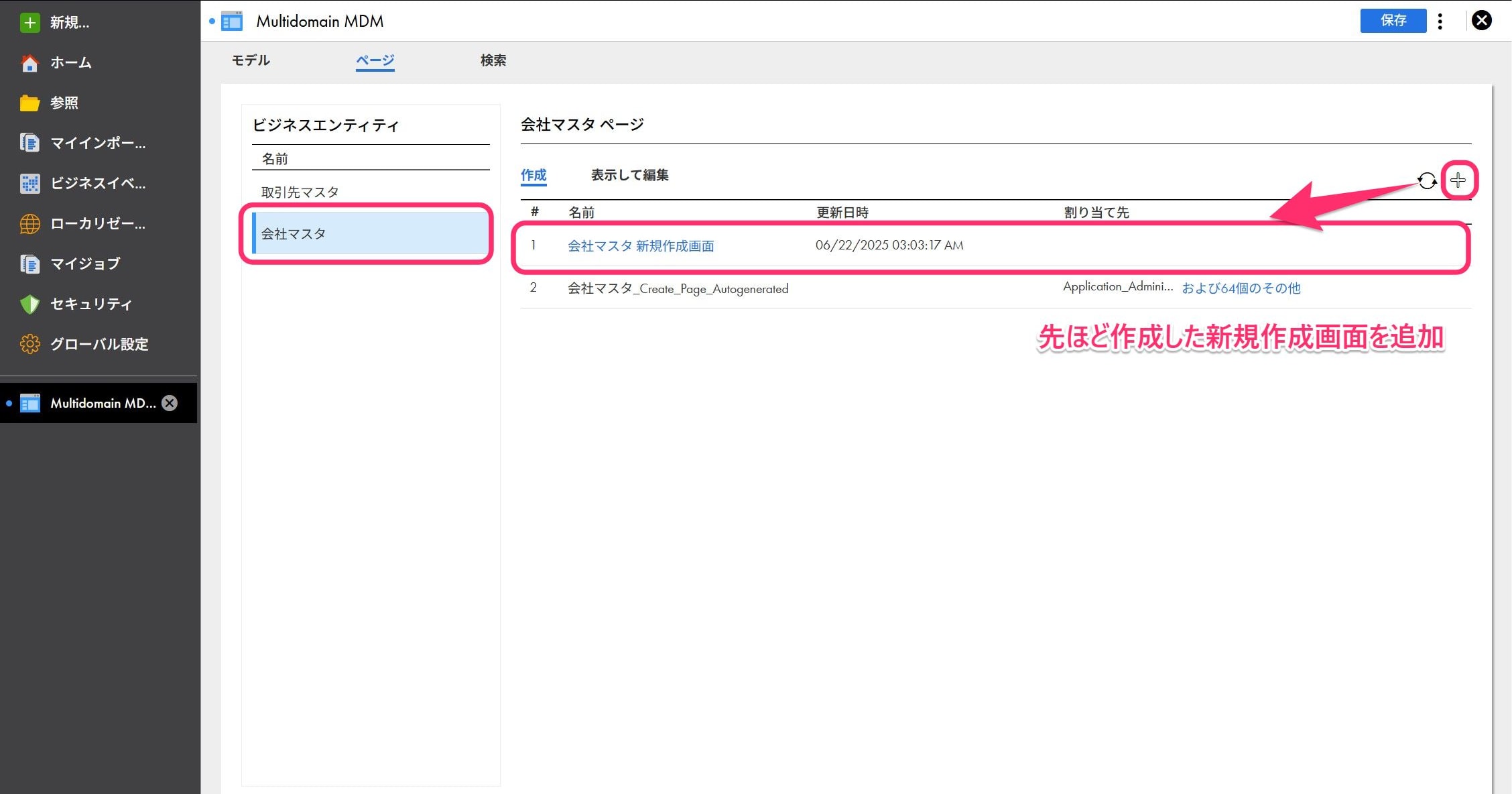
Task: Click the plus add page icon
Action: click(x=1458, y=180)
